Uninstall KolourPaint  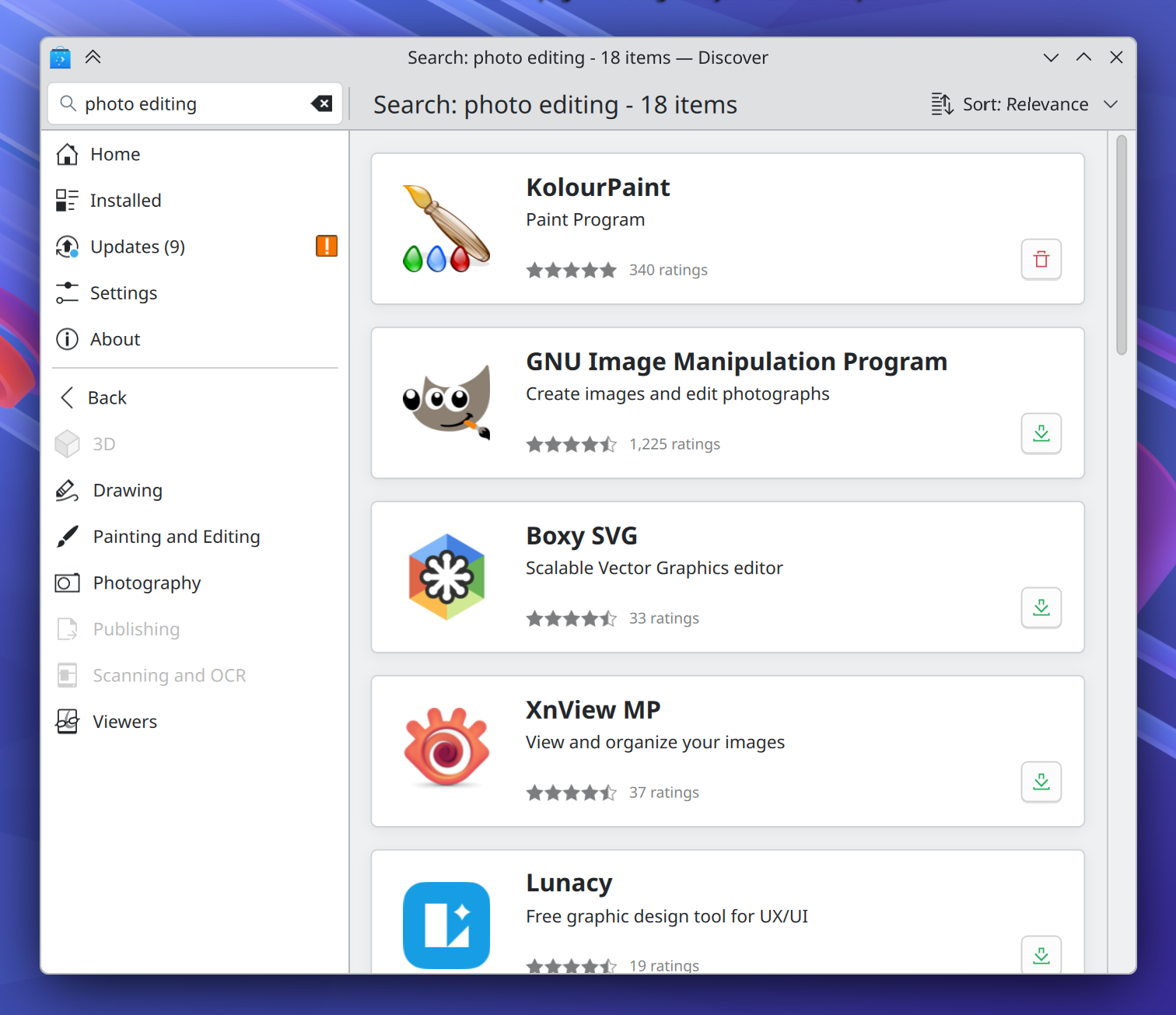1041,259
